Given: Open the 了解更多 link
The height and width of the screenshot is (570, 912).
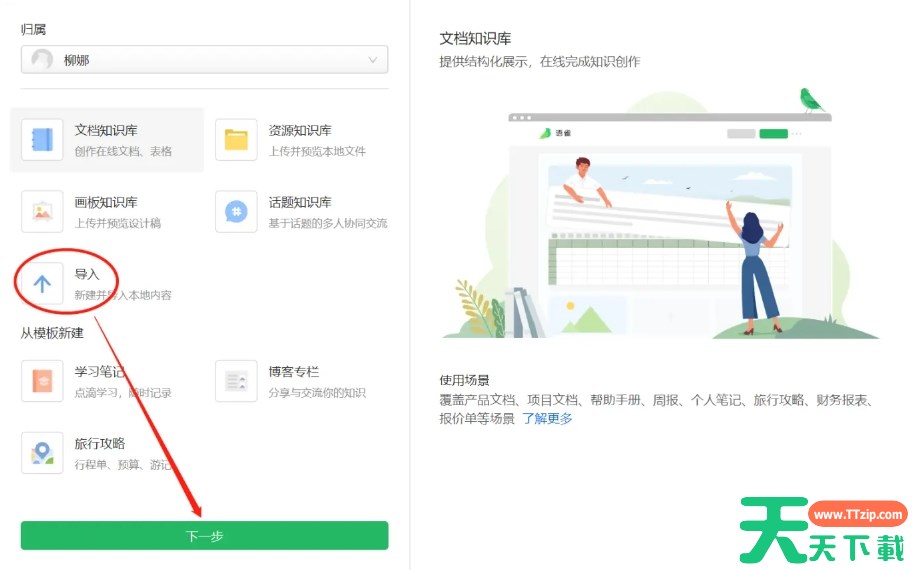Looking at the screenshot, I should pyautogui.click(x=547, y=418).
